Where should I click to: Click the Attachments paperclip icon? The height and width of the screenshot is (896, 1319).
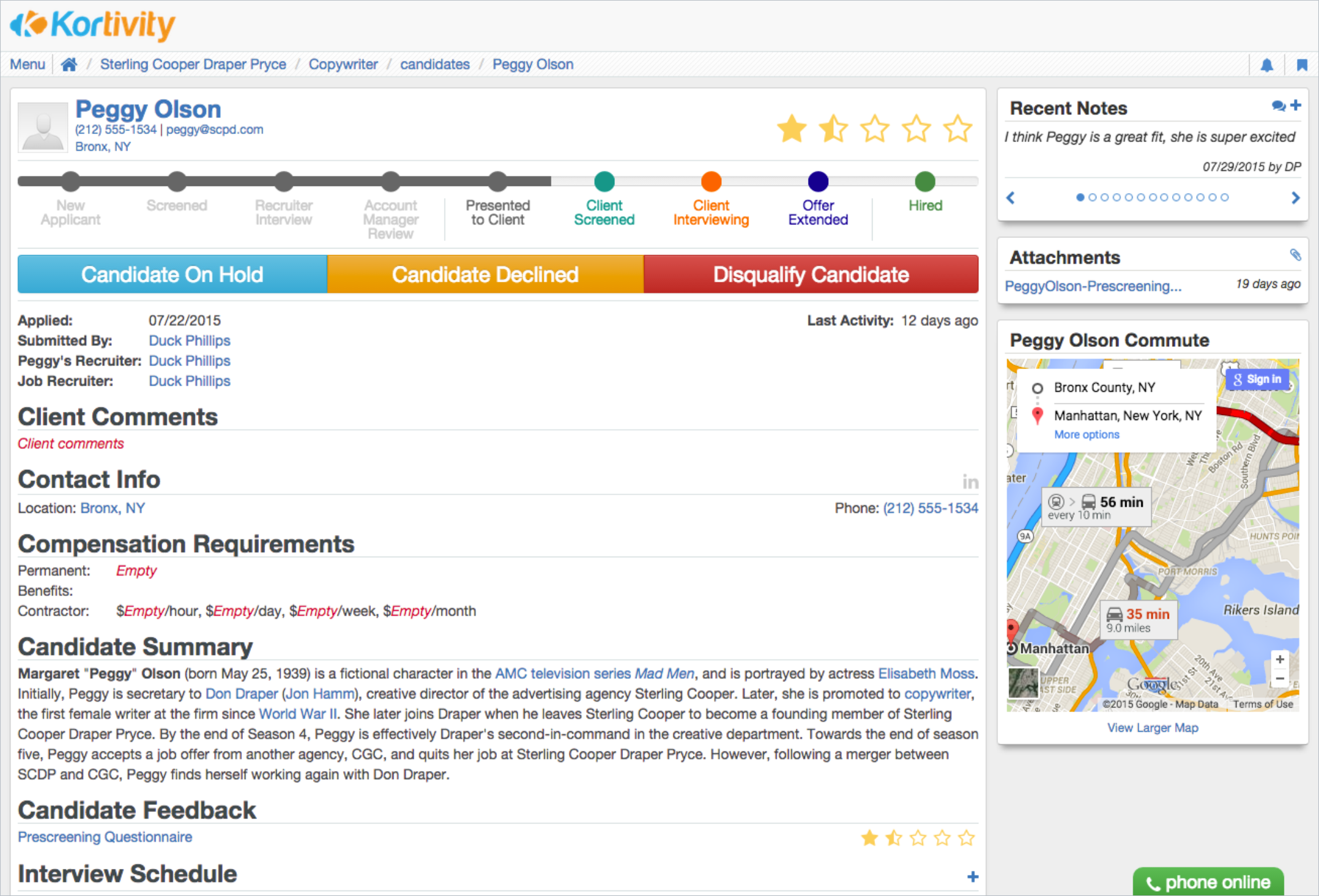(x=1295, y=255)
